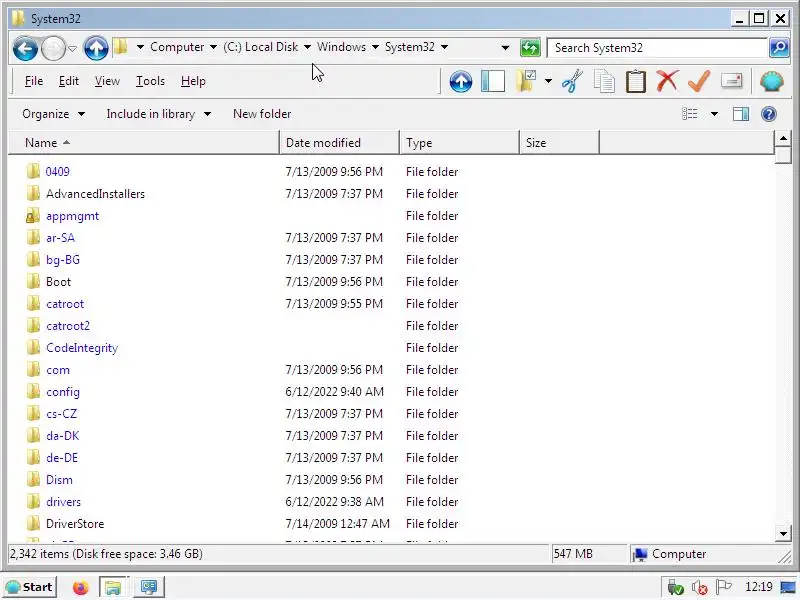Screen dimensions: 800x600
Task: Click the Cut scissors icon
Action: pos(572,82)
